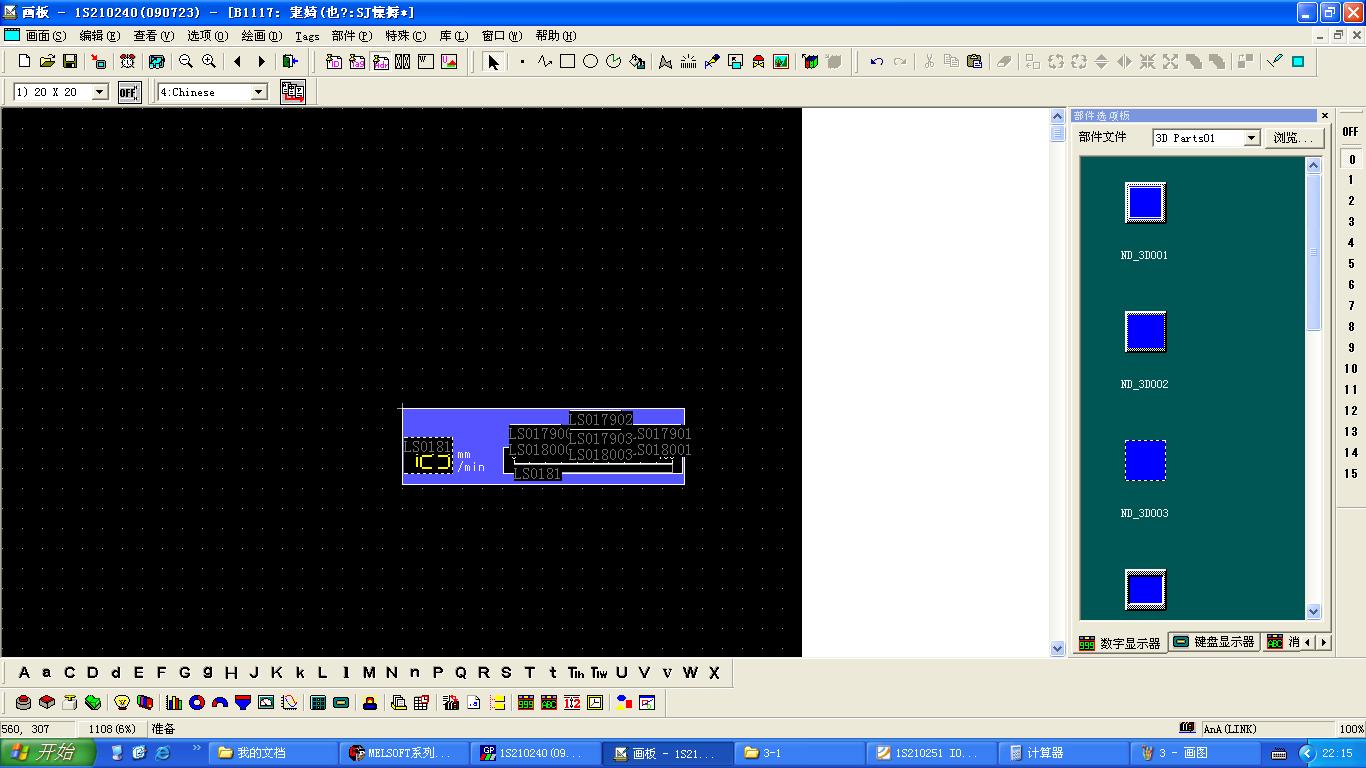Open the 20 X 20 grid size dropdown
Screen dimensions: 1366x768
tap(100, 92)
